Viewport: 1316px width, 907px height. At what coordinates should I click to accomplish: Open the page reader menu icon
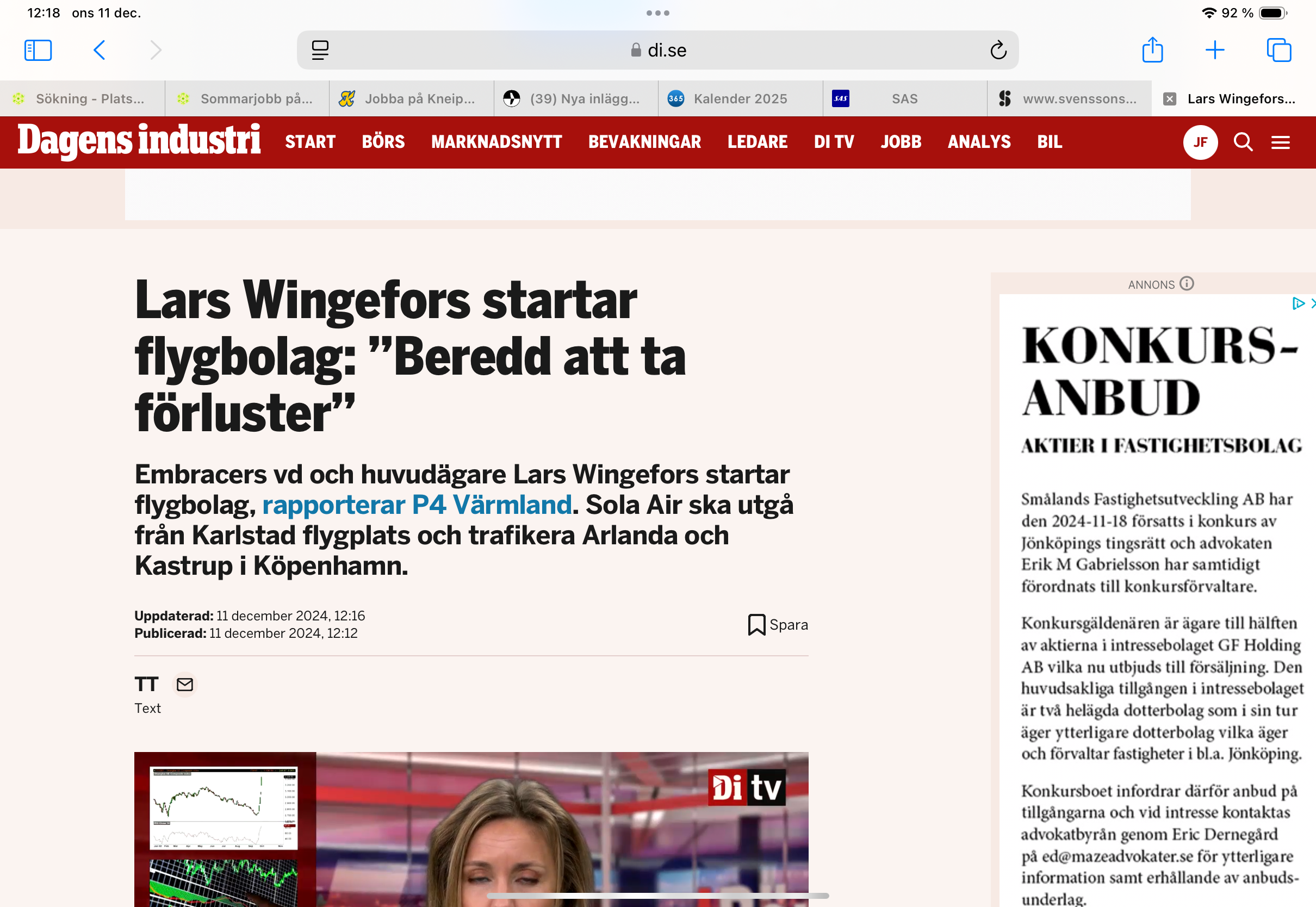coord(320,50)
